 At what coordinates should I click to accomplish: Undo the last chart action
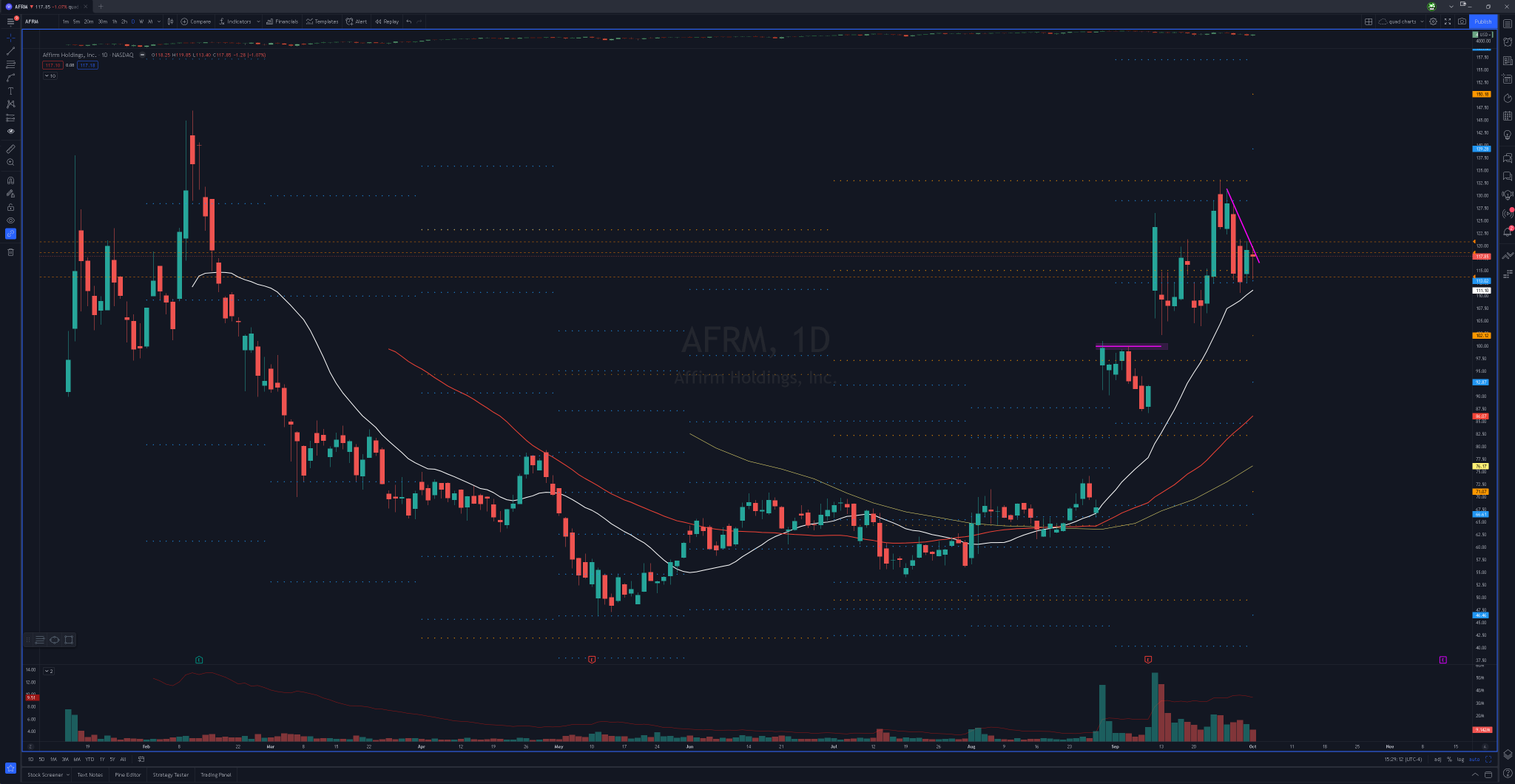(408, 21)
